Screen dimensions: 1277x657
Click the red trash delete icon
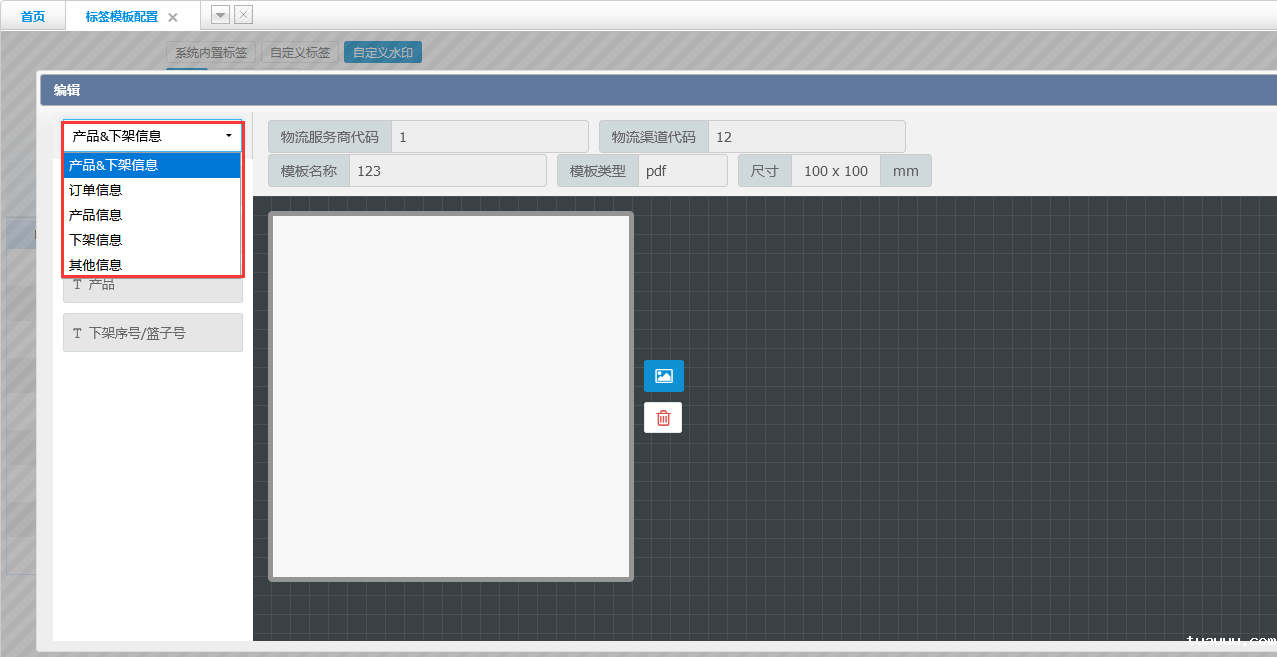point(663,418)
